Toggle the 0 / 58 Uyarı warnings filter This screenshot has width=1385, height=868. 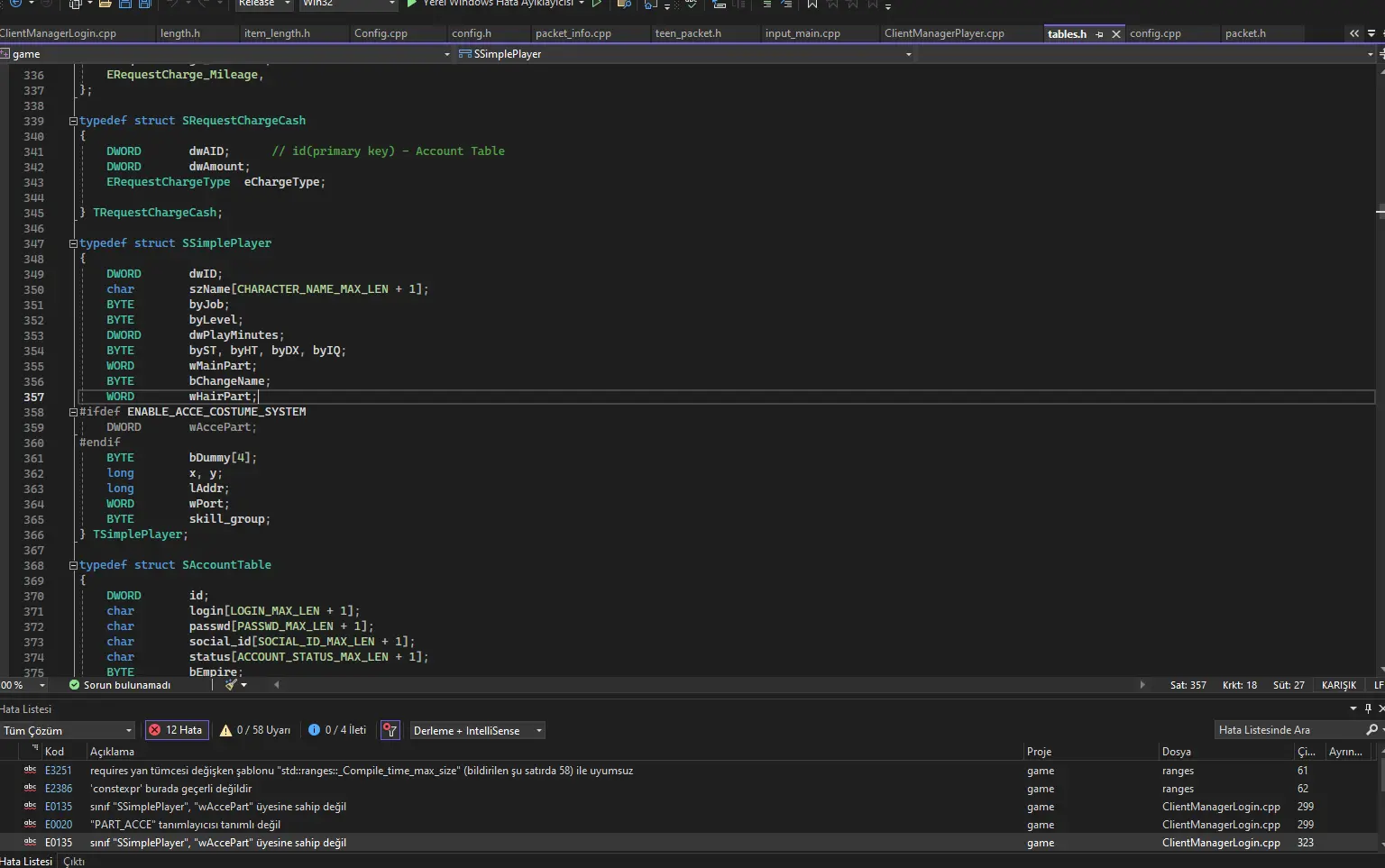(x=255, y=730)
